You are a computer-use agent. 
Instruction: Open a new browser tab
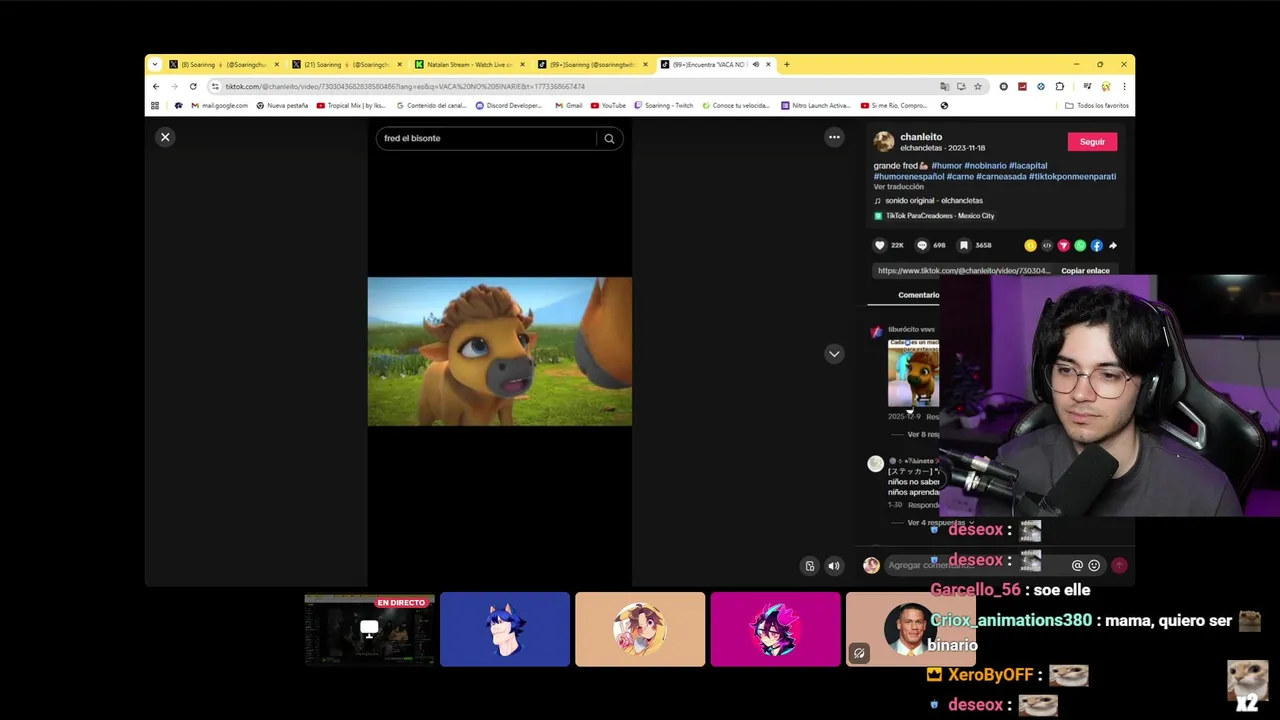pos(786,64)
